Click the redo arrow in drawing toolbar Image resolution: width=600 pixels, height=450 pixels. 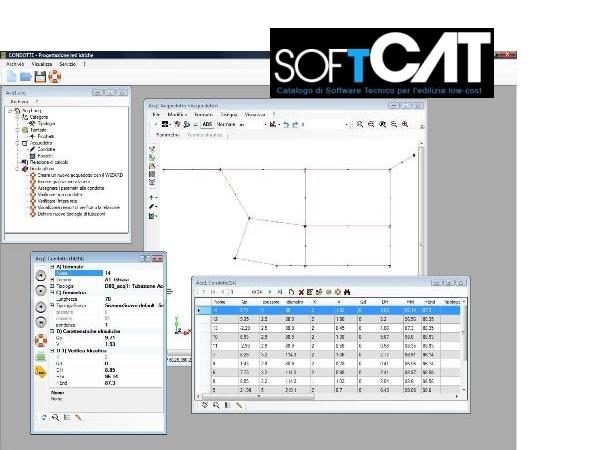pos(295,124)
